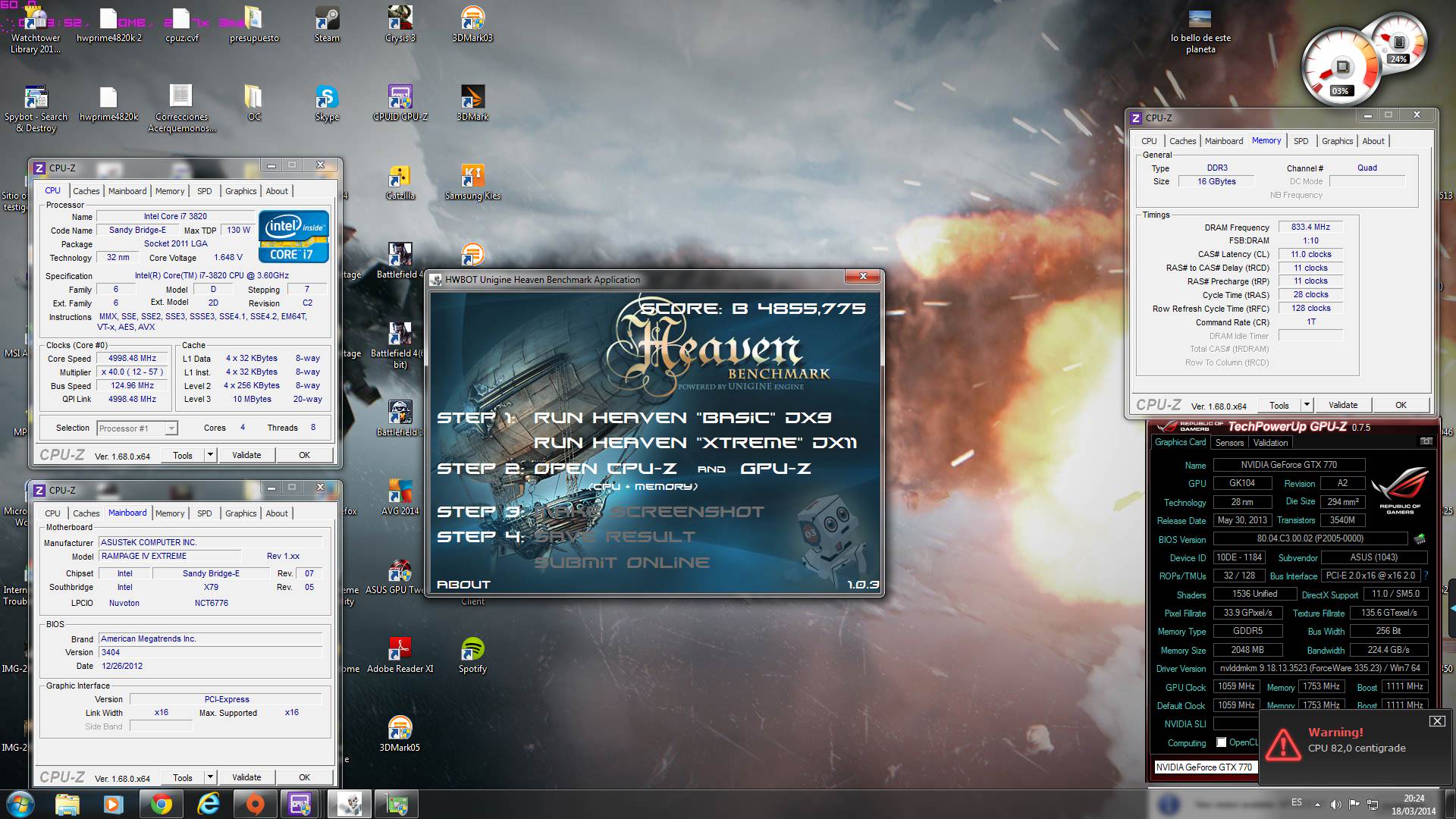Open Windows Explorer from the taskbar

[x=67, y=804]
